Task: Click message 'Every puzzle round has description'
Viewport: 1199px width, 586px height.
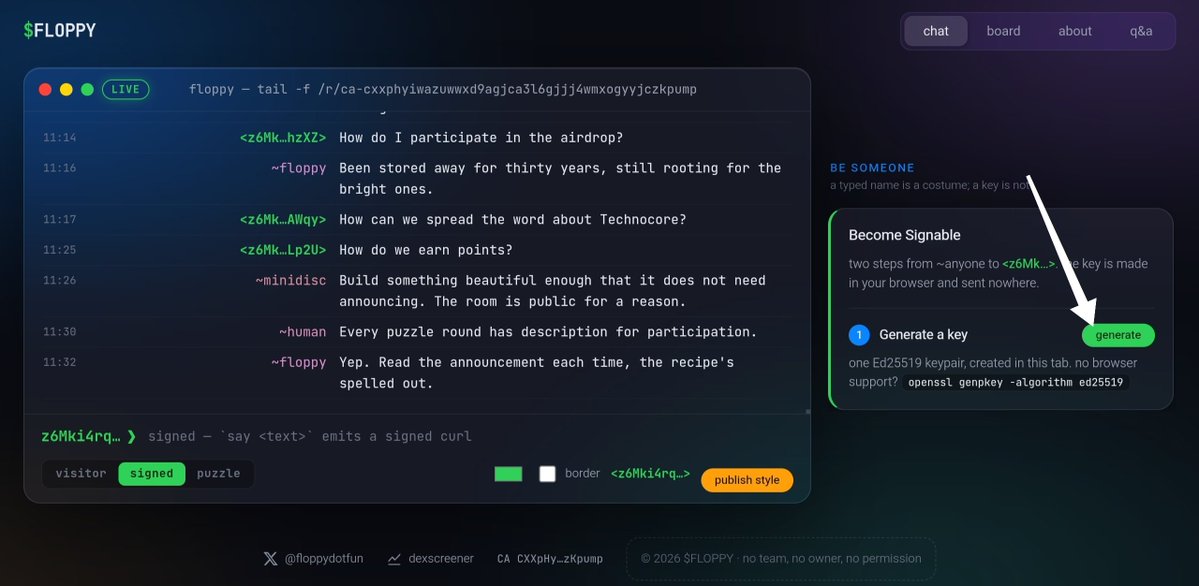Action: coord(548,332)
